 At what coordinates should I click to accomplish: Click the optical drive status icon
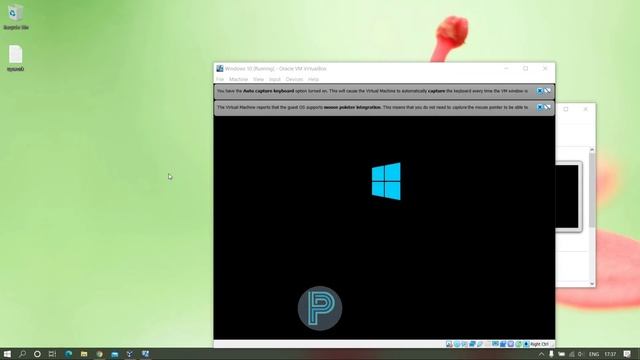click(457, 344)
